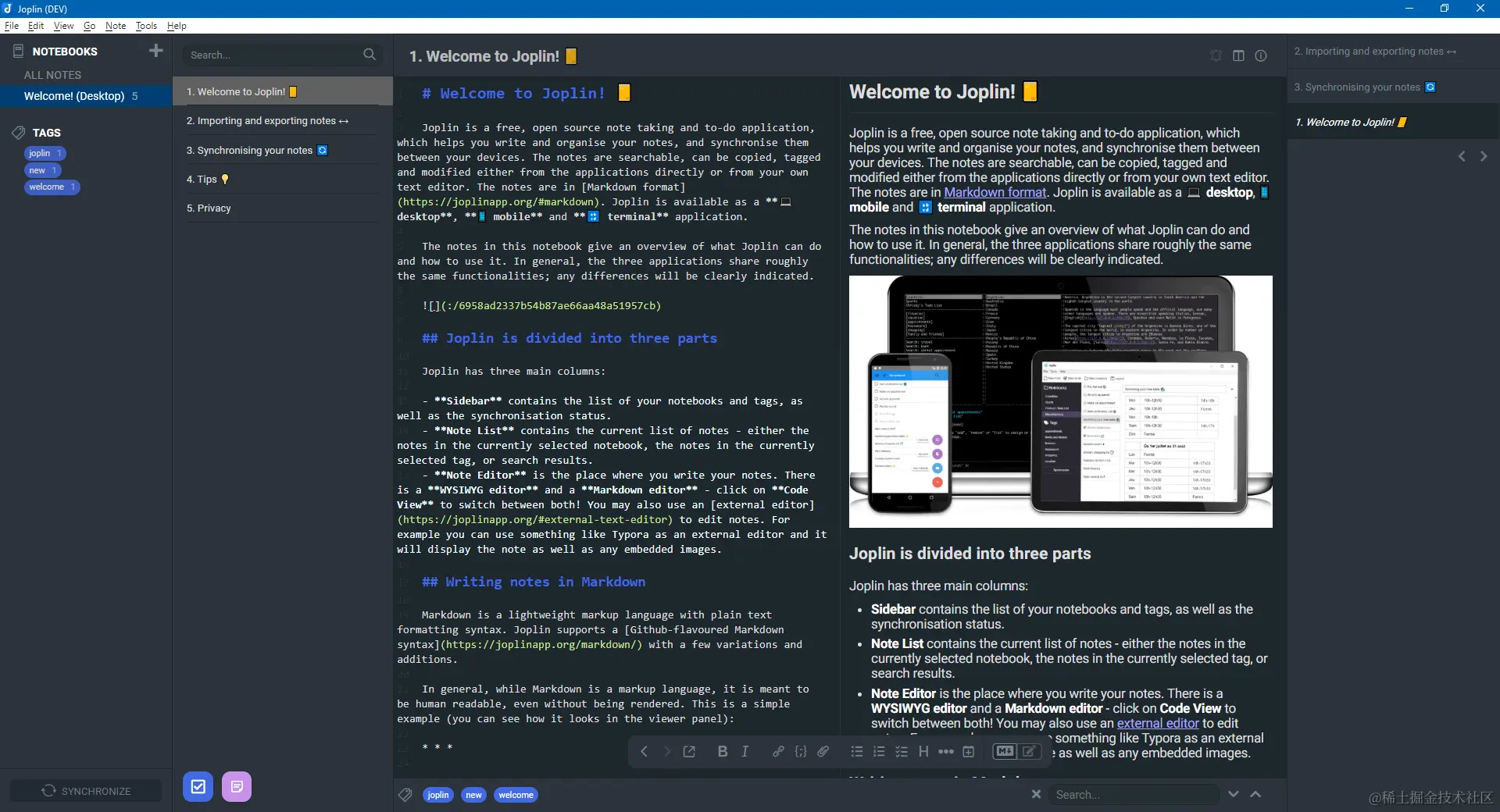
Task: Open note "4. Tips" in the list
Action: [282, 179]
